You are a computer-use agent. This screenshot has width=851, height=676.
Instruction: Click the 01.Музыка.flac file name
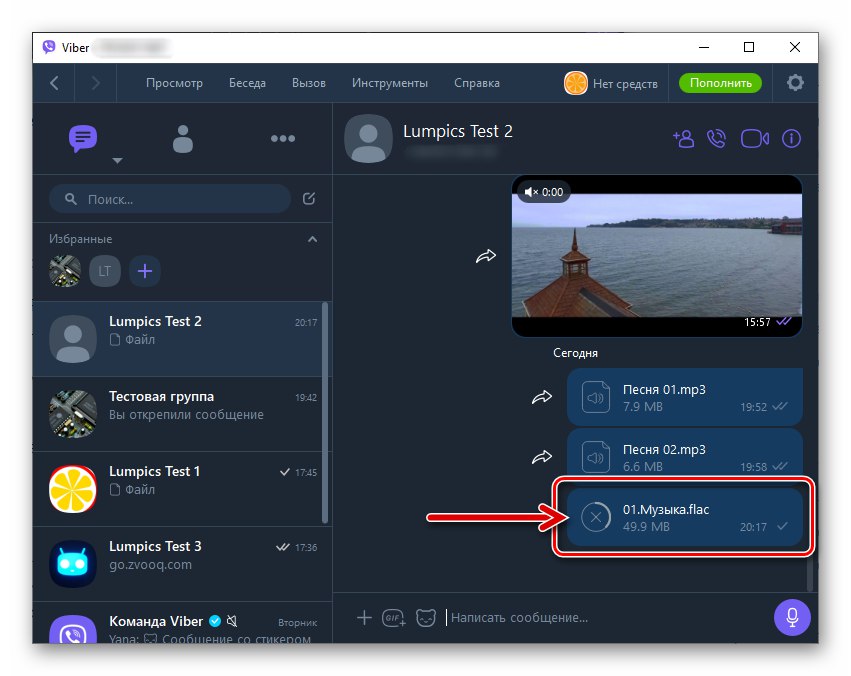[666, 509]
